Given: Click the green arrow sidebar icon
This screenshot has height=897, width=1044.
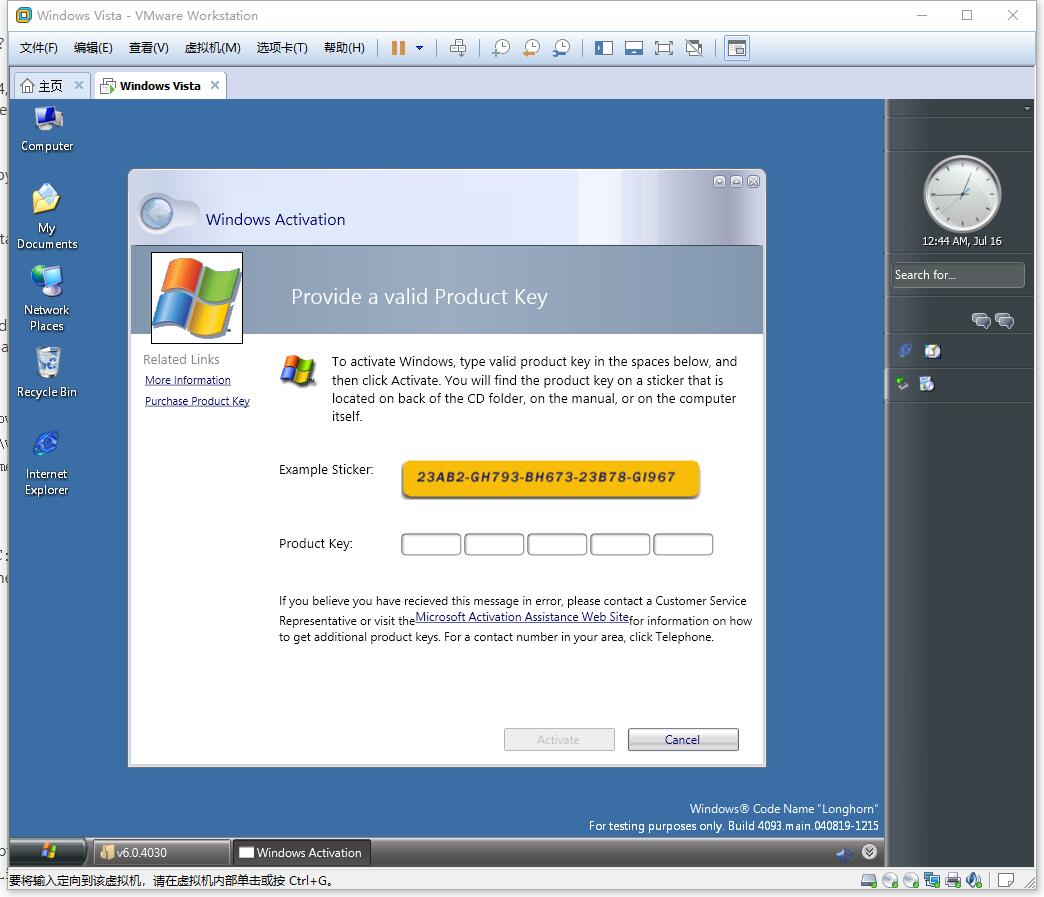Looking at the screenshot, I should pos(902,384).
